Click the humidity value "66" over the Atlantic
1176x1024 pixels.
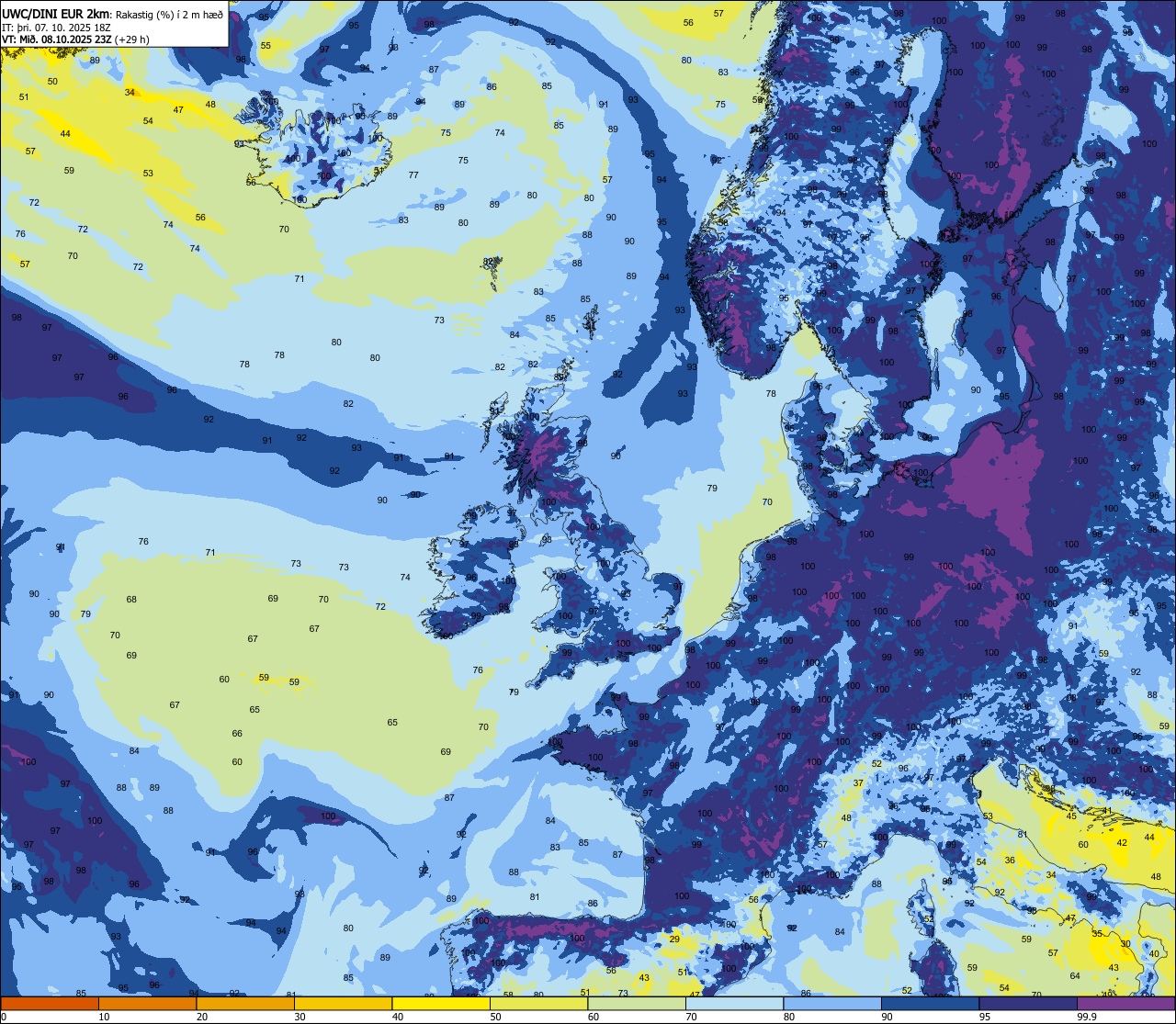pyautogui.click(x=237, y=733)
